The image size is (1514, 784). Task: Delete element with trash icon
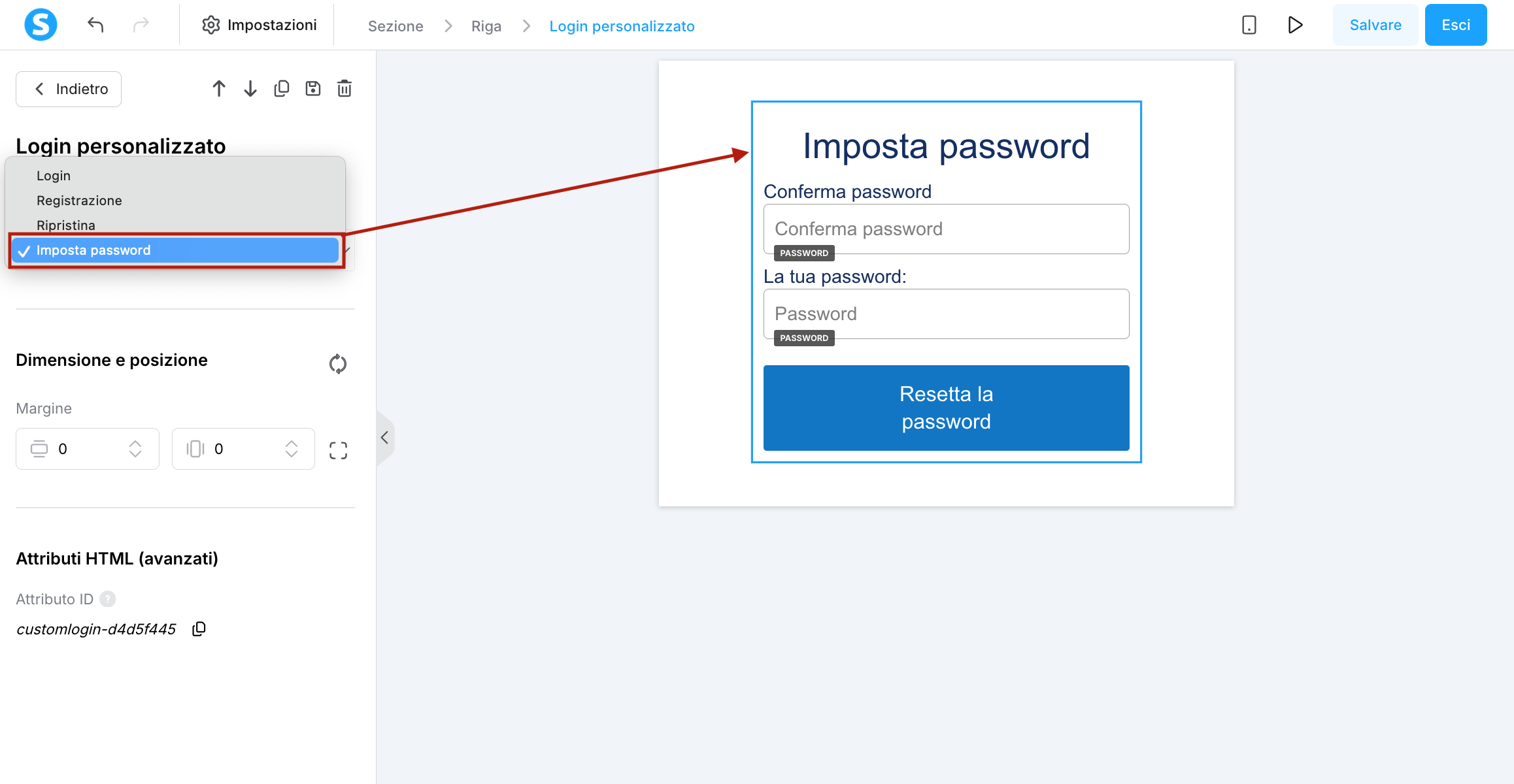345,89
